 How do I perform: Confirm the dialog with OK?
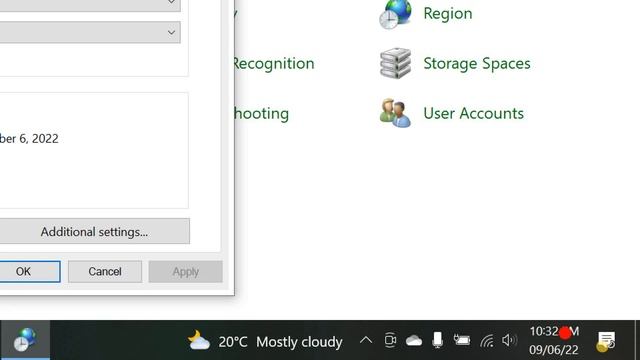click(x=29, y=271)
